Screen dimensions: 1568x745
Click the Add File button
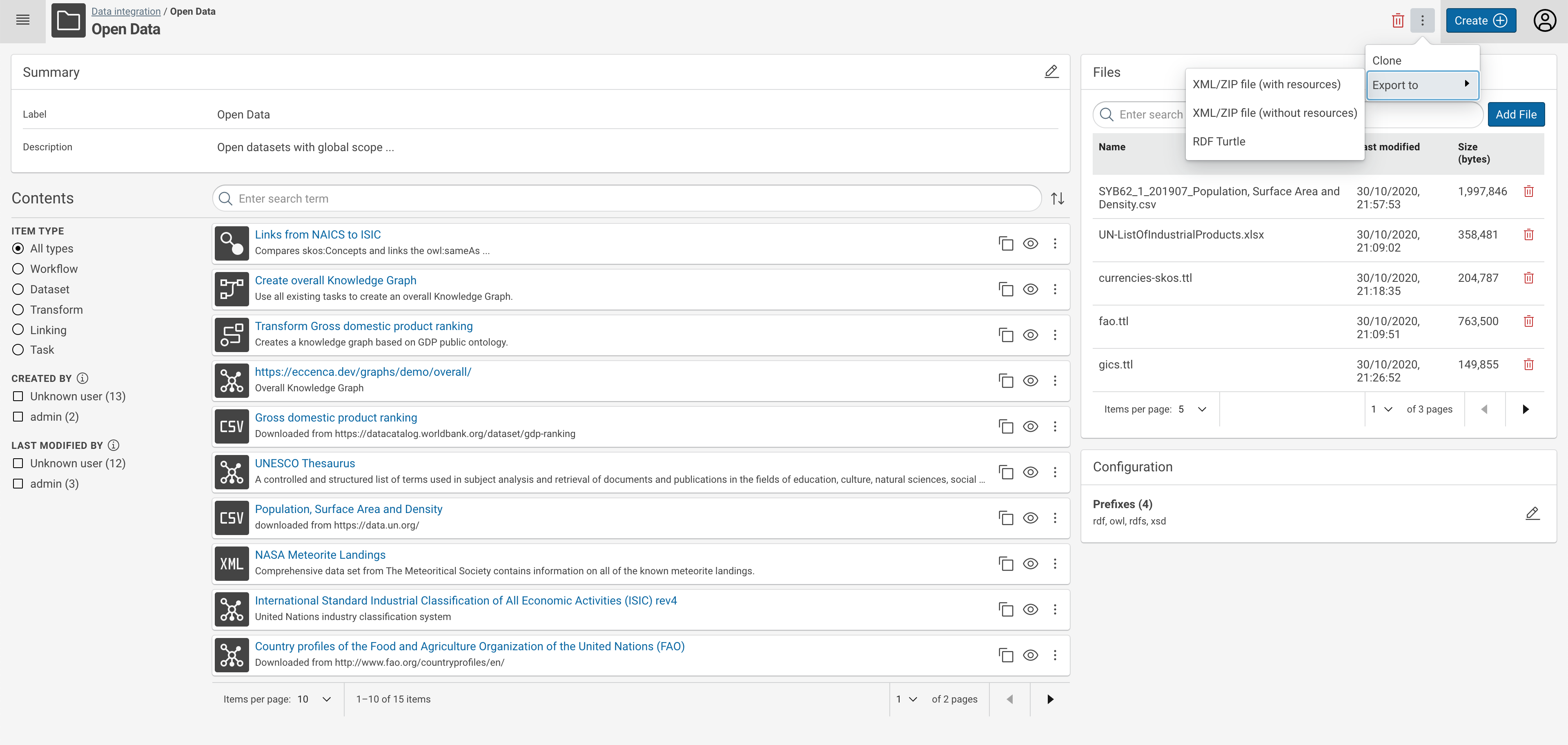tap(1516, 114)
